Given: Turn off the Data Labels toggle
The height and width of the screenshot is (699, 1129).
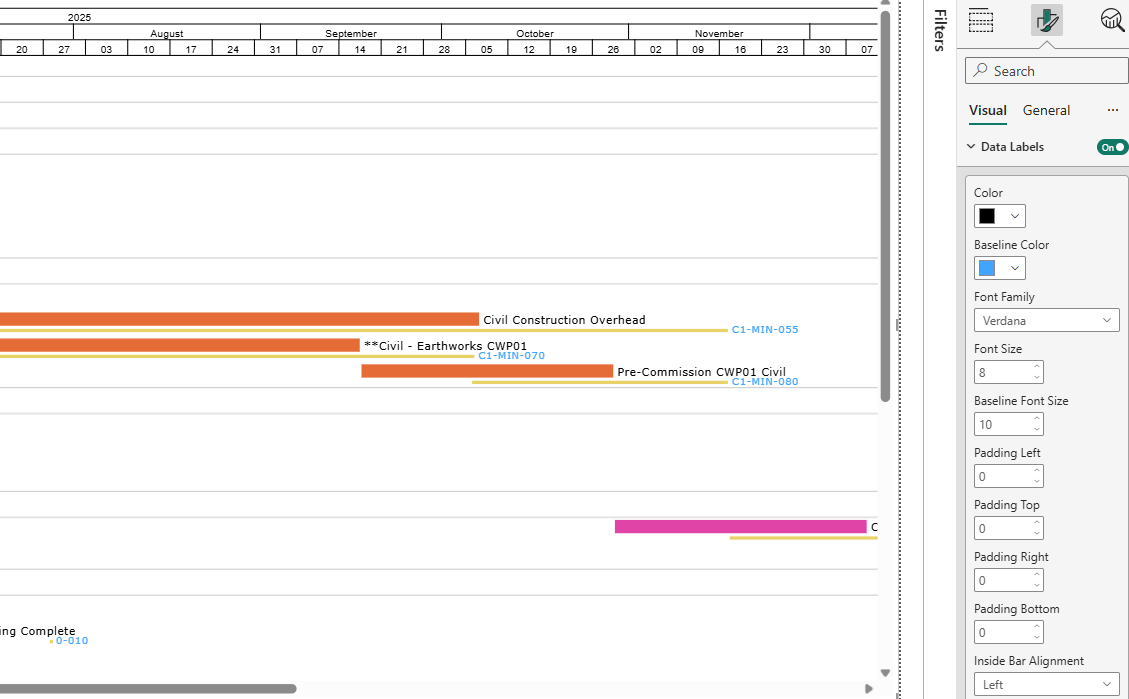Looking at the screenshot, I should [1111, 146].
